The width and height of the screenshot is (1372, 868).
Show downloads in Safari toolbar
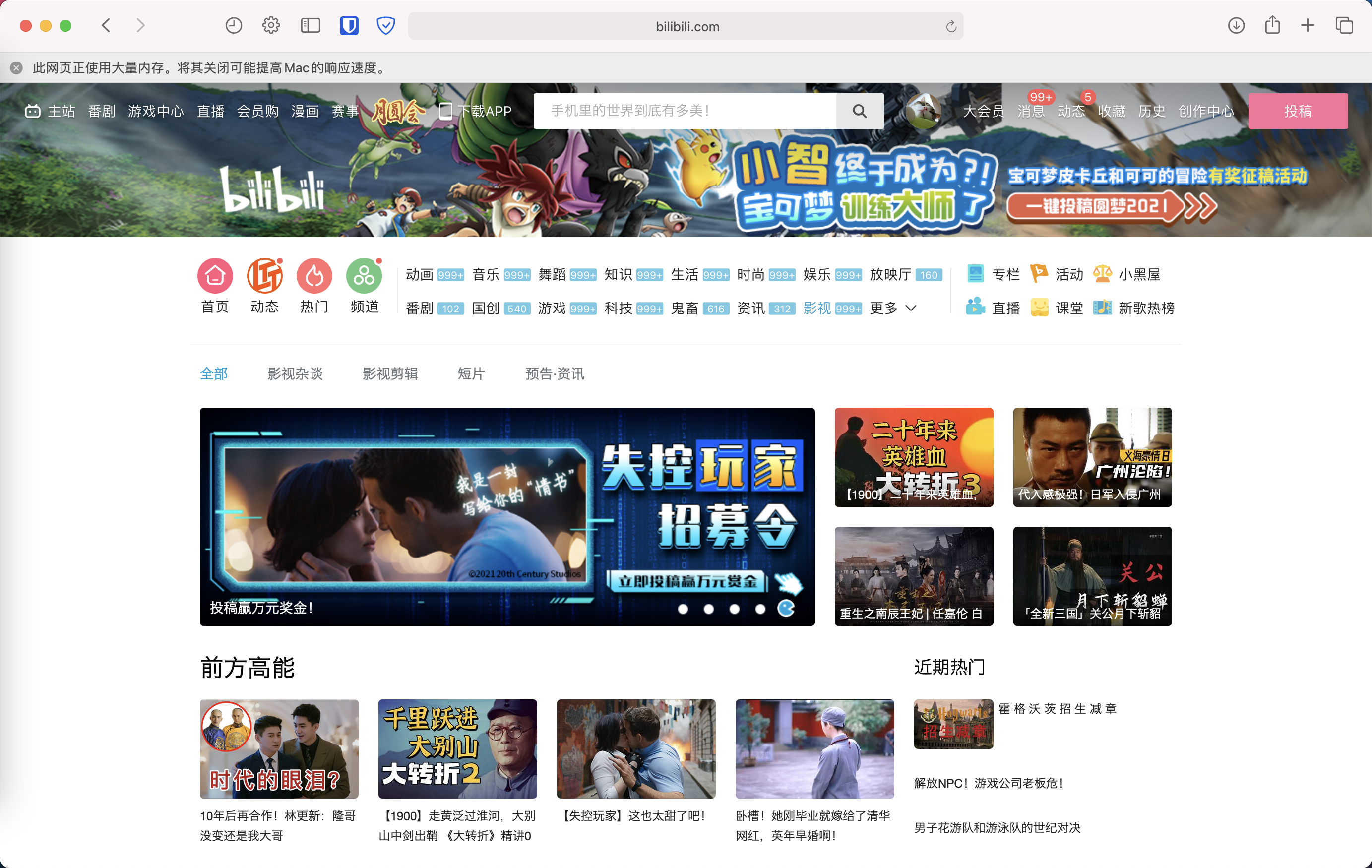1236,26
